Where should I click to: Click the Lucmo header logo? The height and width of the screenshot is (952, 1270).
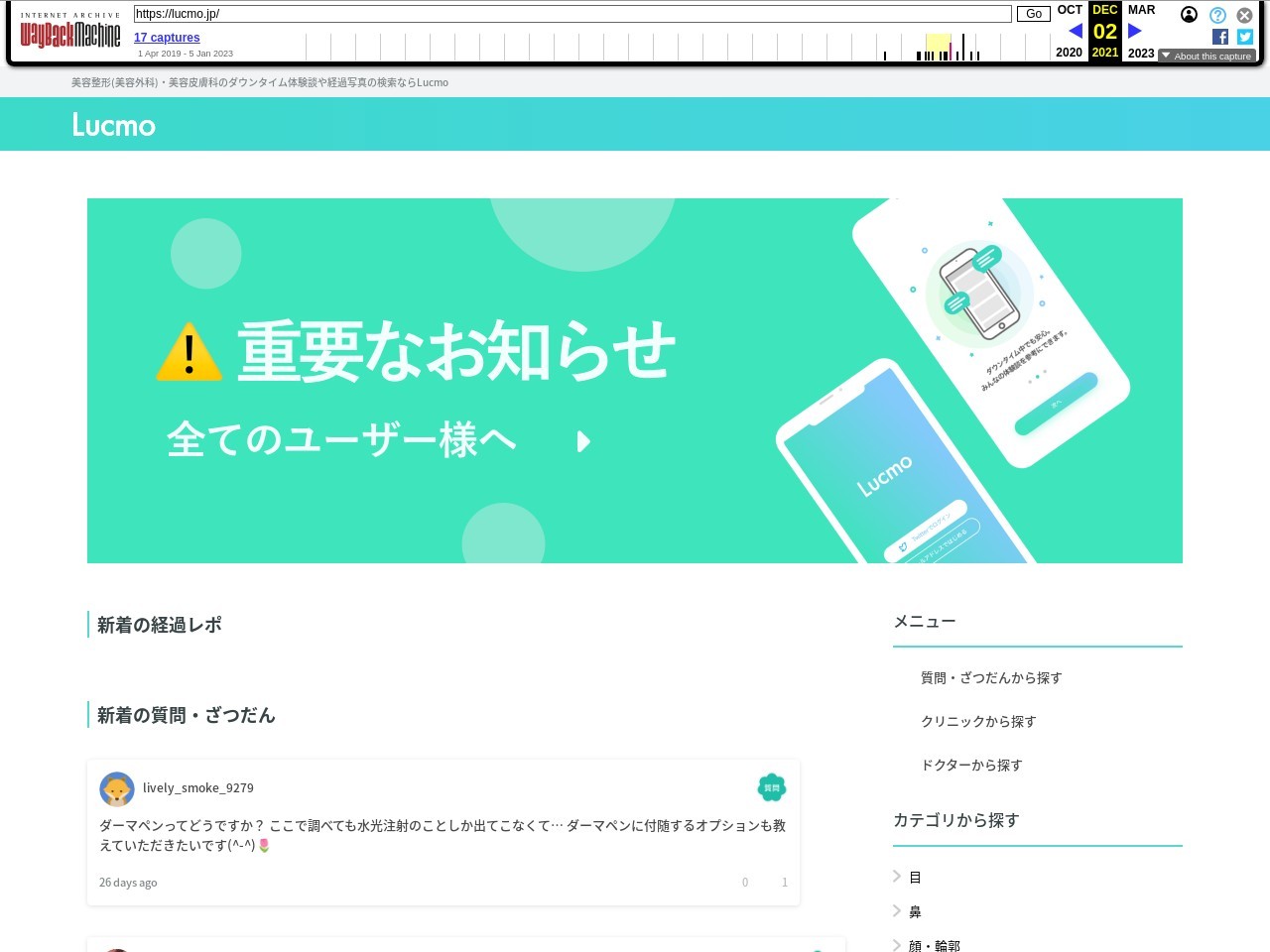click(x=114, y=125)
